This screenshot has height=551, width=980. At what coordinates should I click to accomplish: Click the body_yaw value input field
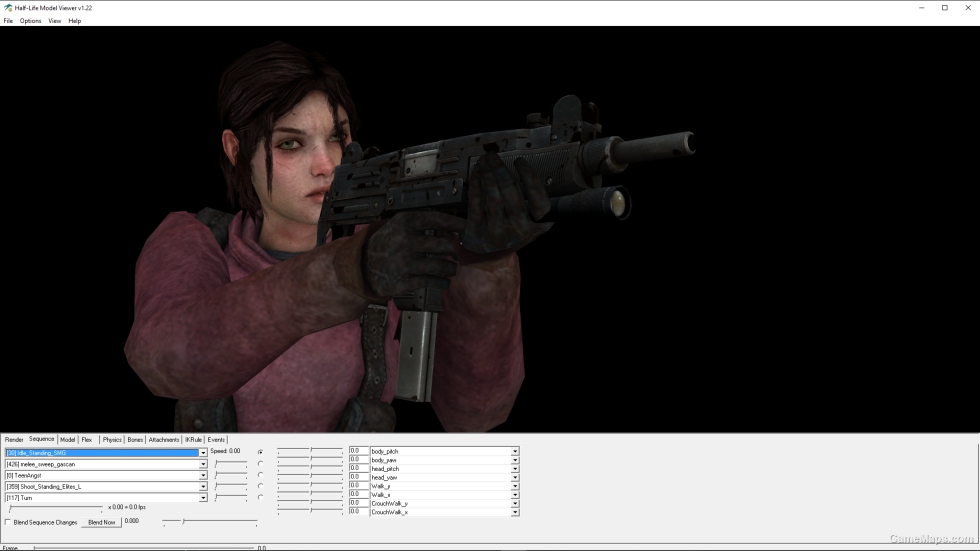[x=358, y=459]
